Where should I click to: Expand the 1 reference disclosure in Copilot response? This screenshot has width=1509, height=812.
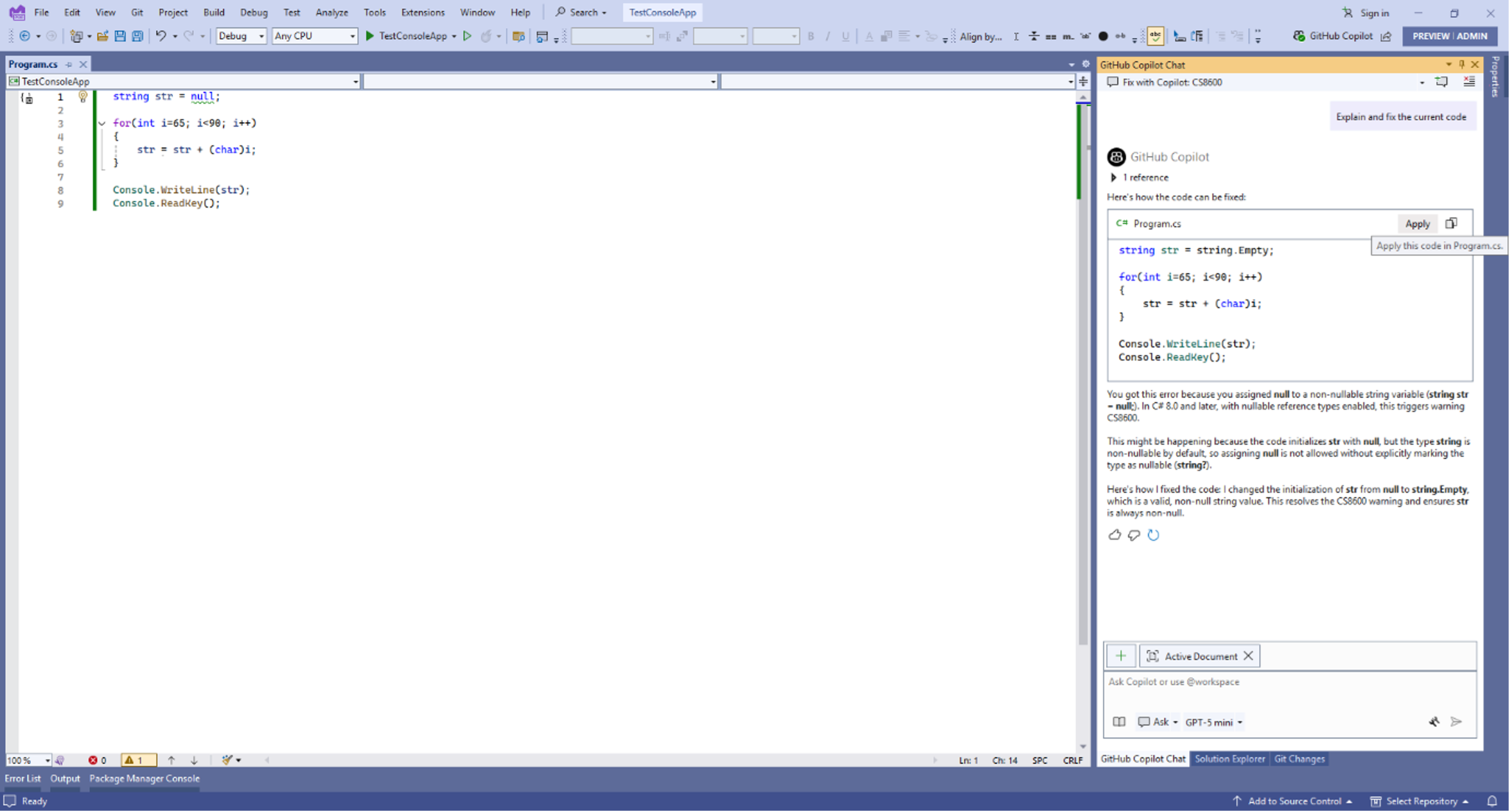[1114, 177]
